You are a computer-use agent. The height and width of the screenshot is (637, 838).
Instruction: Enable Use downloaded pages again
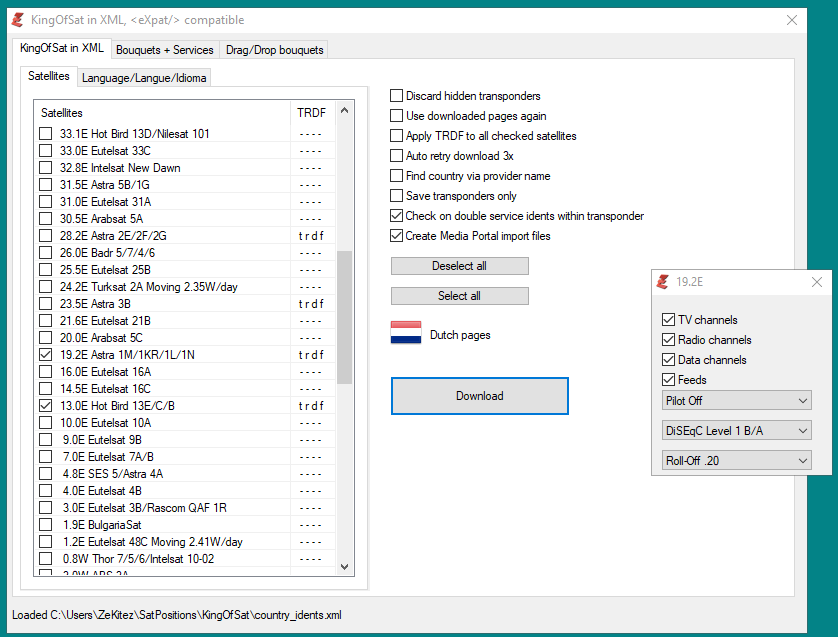(396, 115)
